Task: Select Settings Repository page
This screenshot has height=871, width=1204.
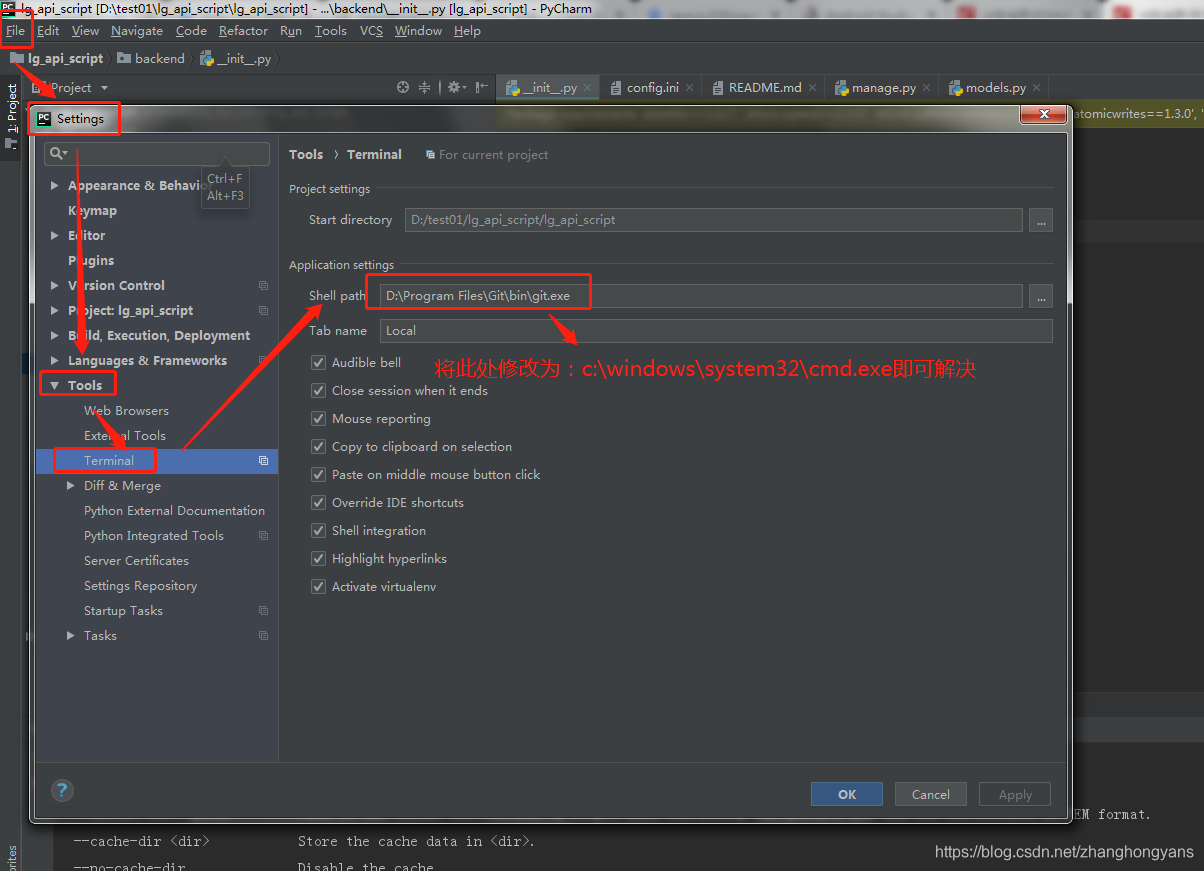Action: (140, 586)
